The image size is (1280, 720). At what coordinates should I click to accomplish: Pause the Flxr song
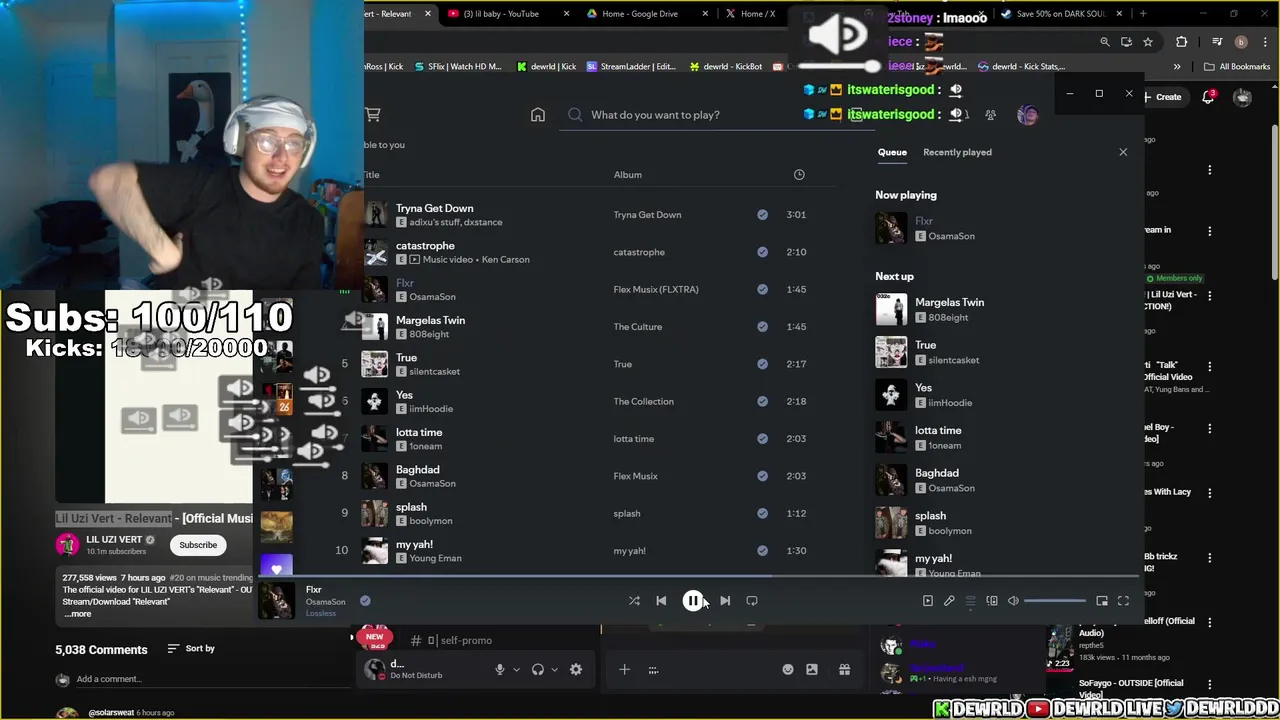pyautogui.click(x=692, y=601)
